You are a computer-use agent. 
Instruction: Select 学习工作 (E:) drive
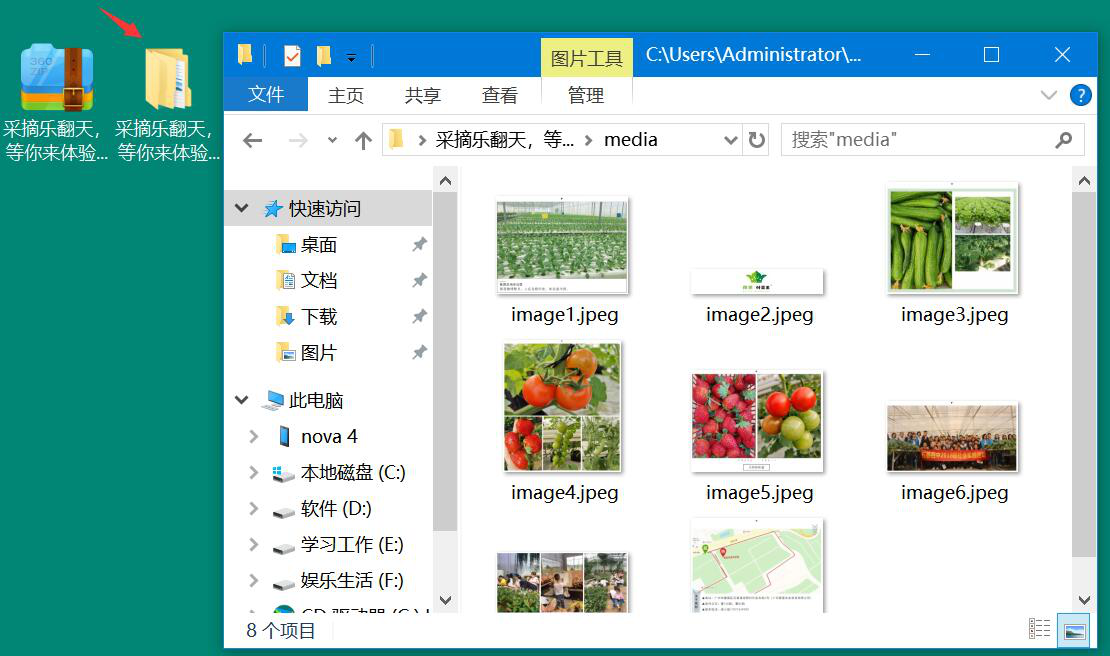[352, 545]
